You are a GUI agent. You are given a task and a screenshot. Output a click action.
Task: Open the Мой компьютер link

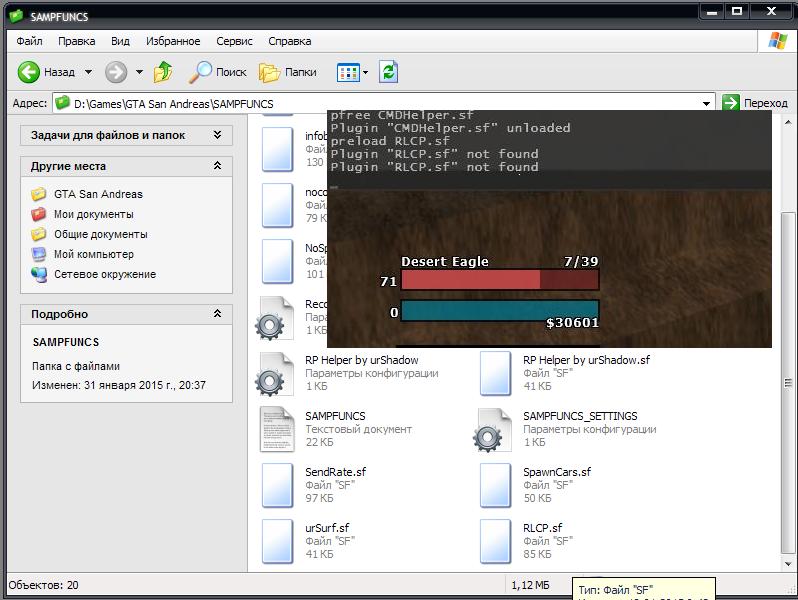(x=94, y=254)
